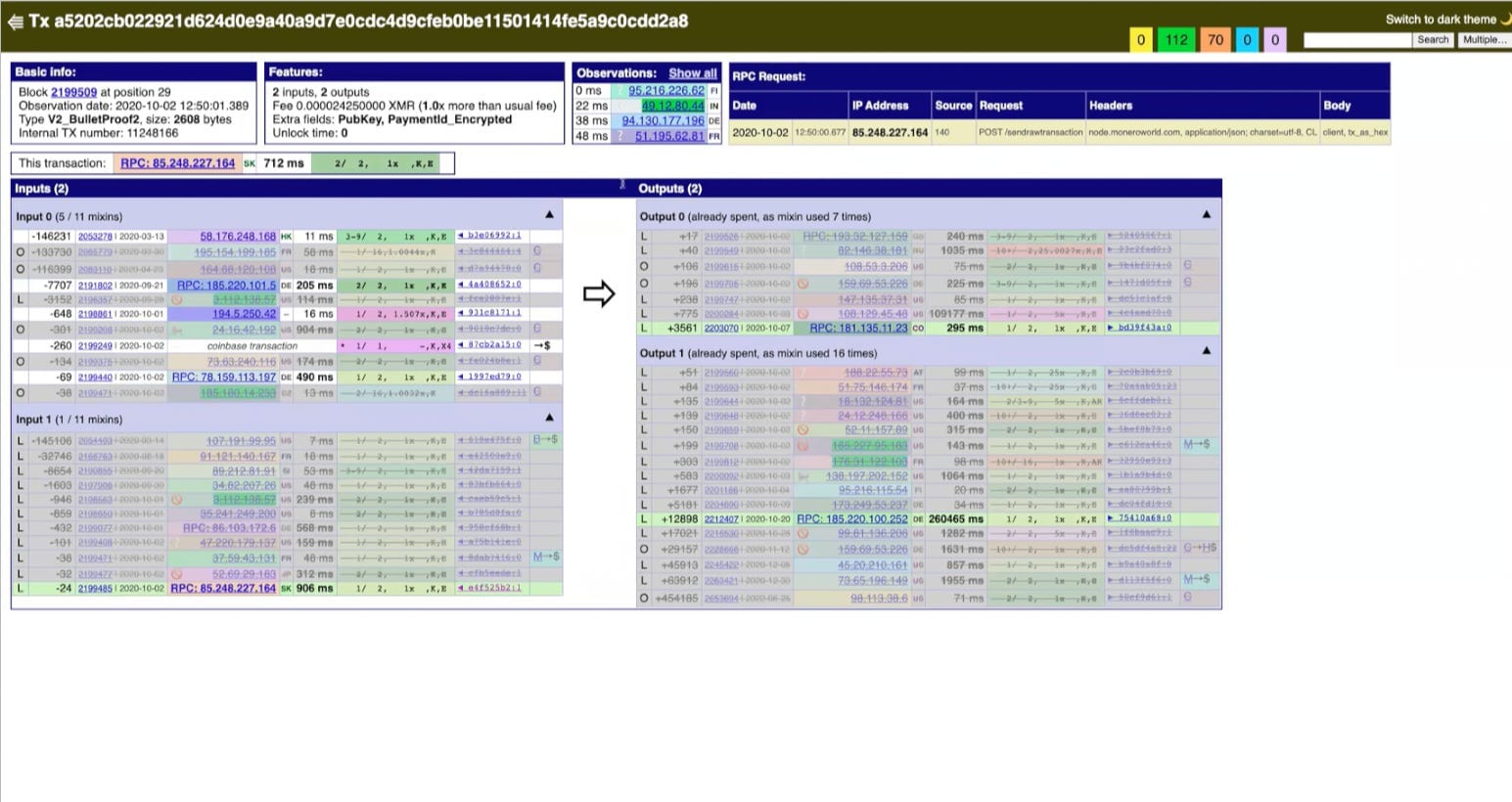Open observation IP 51.195.62.81
Image resolution: width=1512 pixels, height=802 pixels.
click(x=670, y=136)
